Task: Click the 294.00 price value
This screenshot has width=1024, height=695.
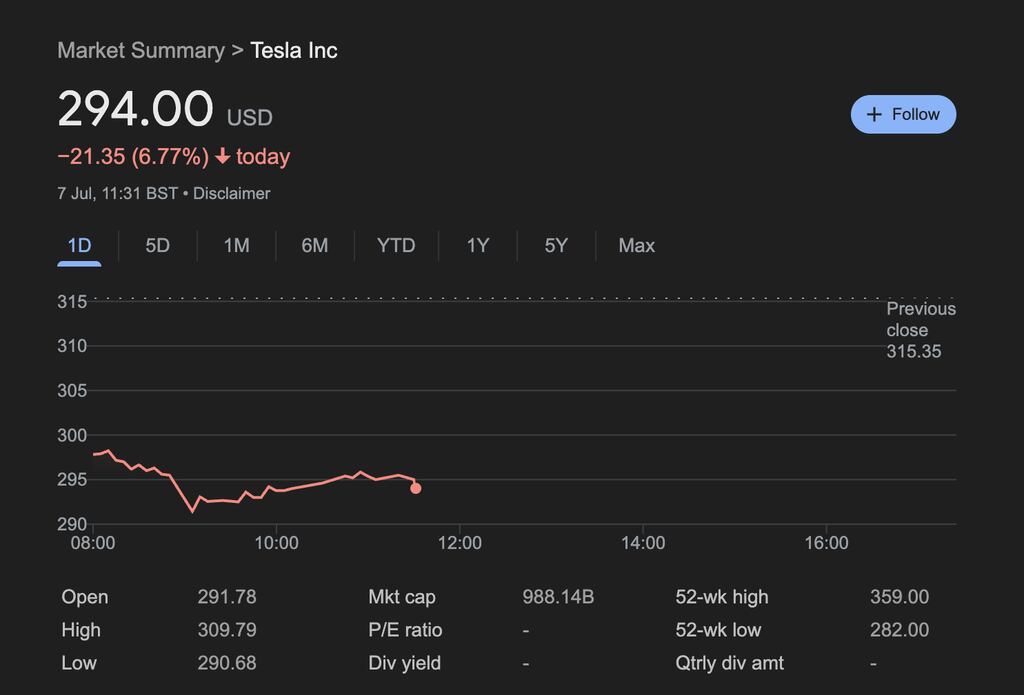Action: click(x=135, y=108)
